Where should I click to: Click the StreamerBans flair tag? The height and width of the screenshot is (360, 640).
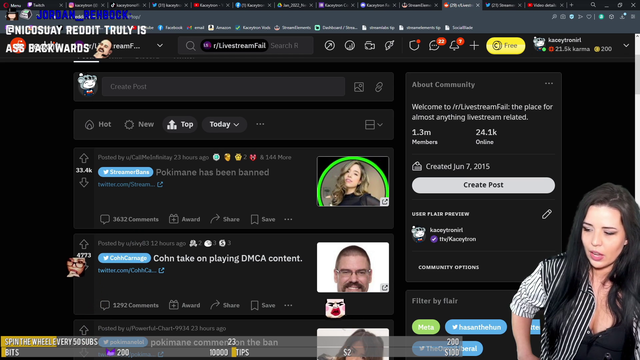[x=125, y=172]
